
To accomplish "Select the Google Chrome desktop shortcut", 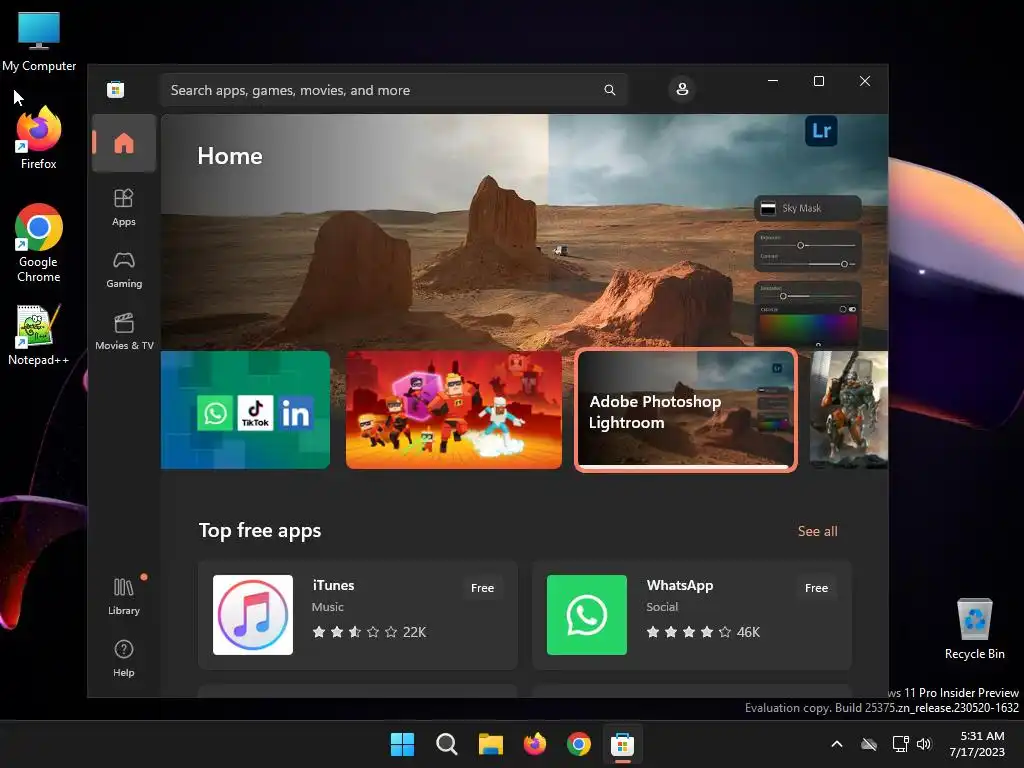I will click(x=39, y=243).
